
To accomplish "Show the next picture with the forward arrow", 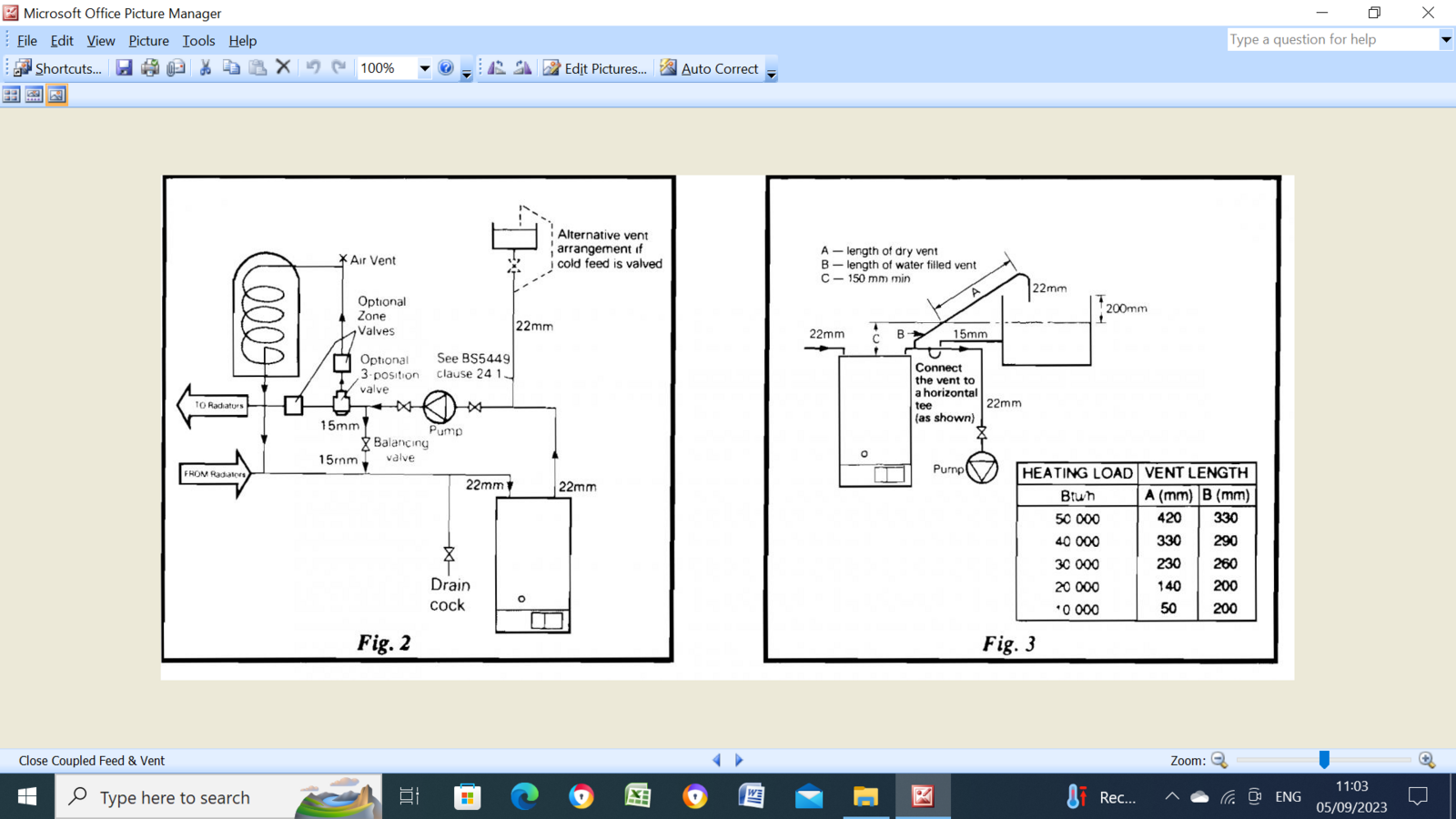I will coord(739,759).
